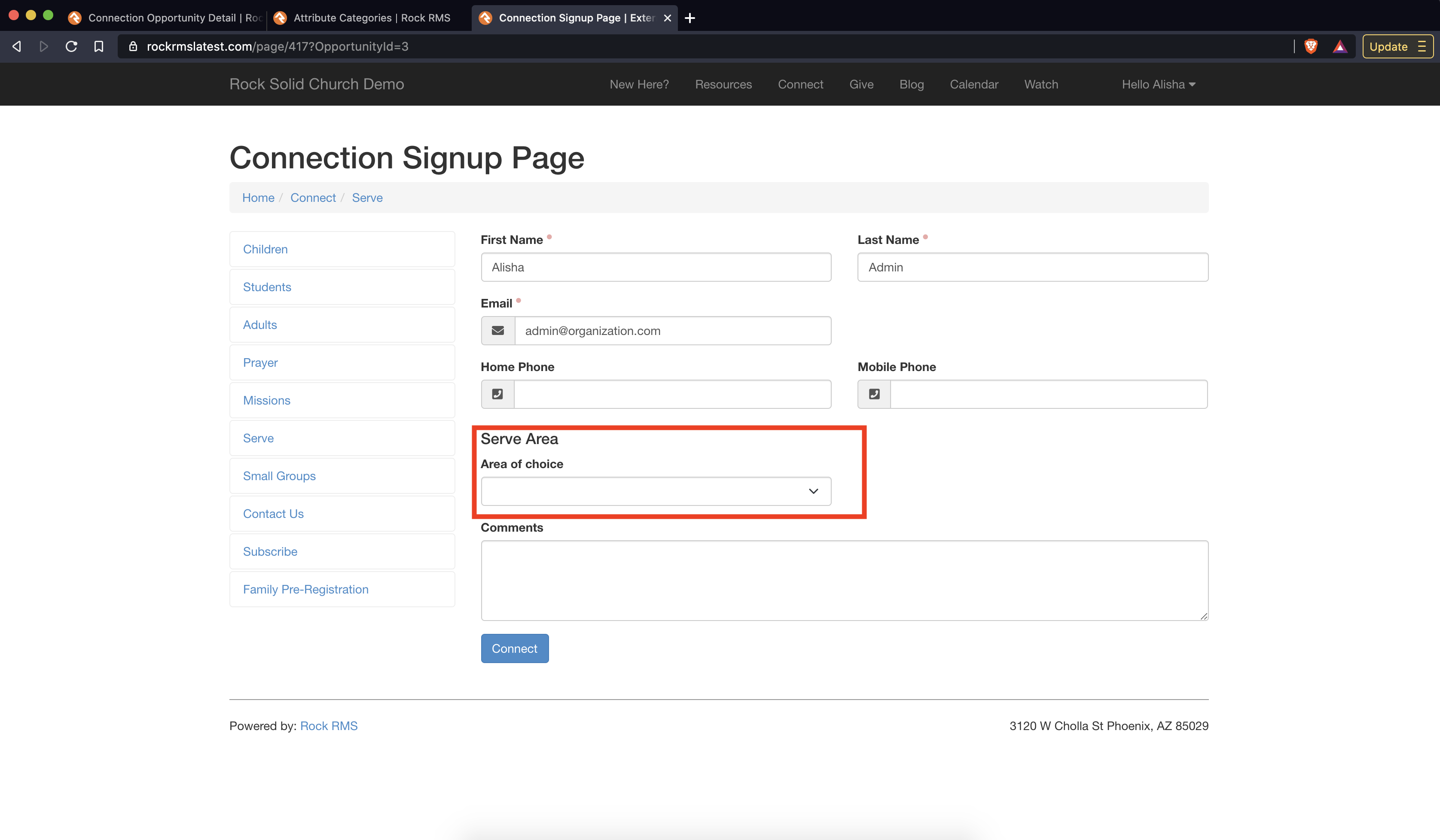This screenshot has width=1440, height=840.
Task: Open the Rock RMS footer link
Action: point(329,726)
